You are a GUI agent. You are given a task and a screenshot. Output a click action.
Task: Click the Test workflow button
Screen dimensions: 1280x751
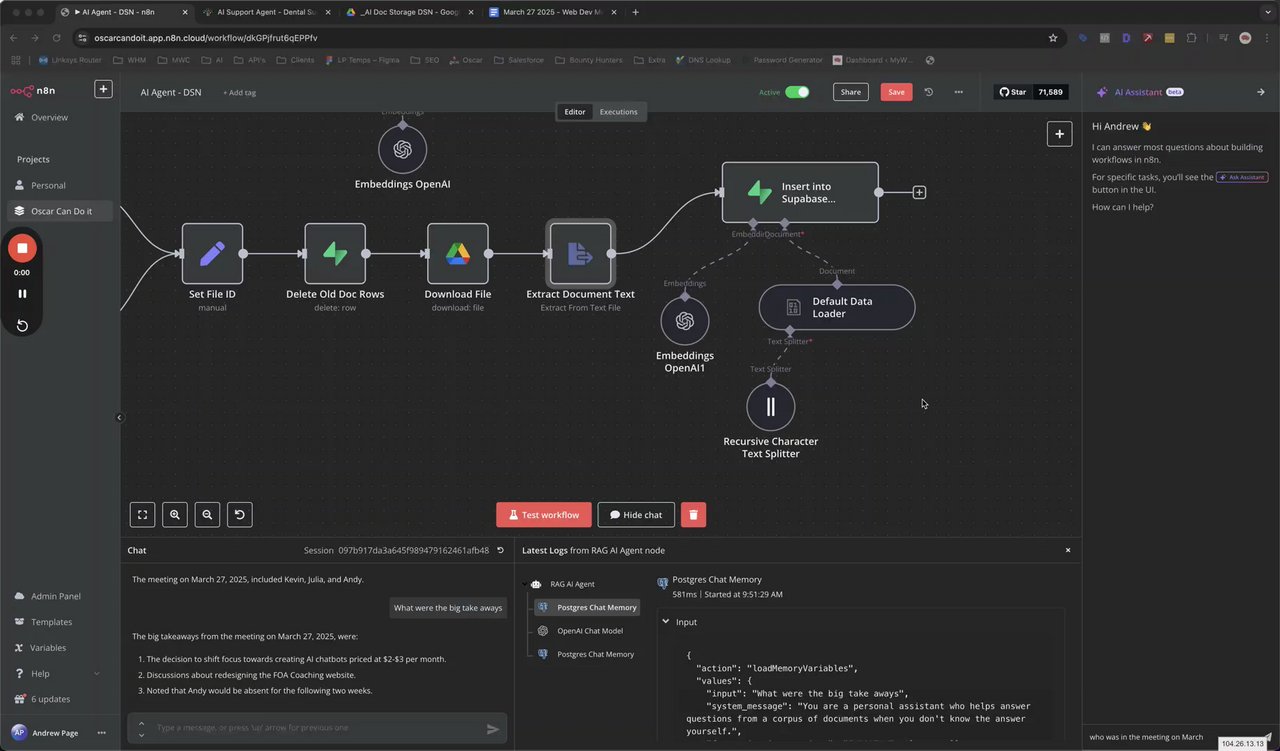click(x=544, y=515)
